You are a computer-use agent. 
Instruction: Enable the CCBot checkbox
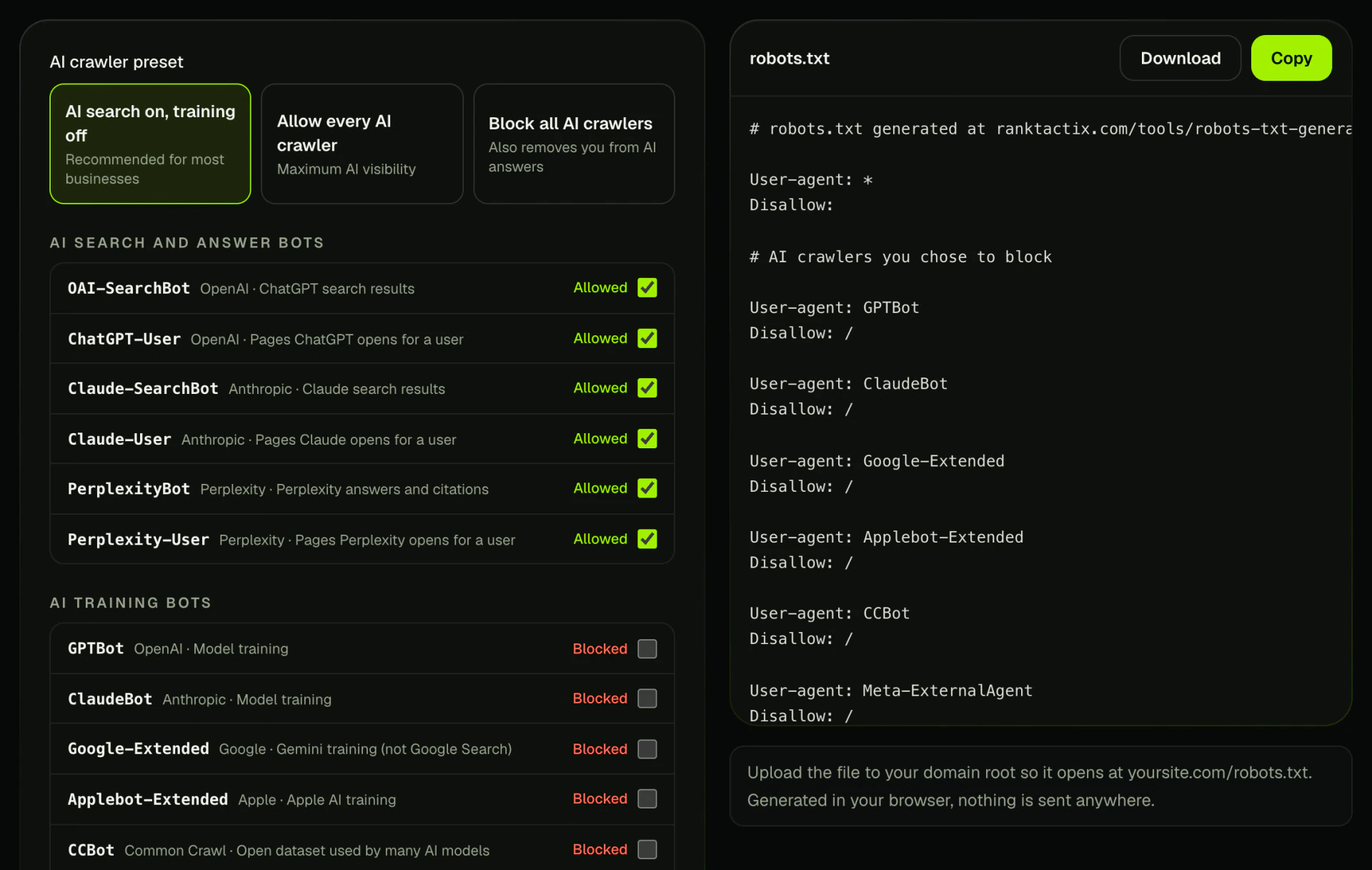tap(647, 849)
